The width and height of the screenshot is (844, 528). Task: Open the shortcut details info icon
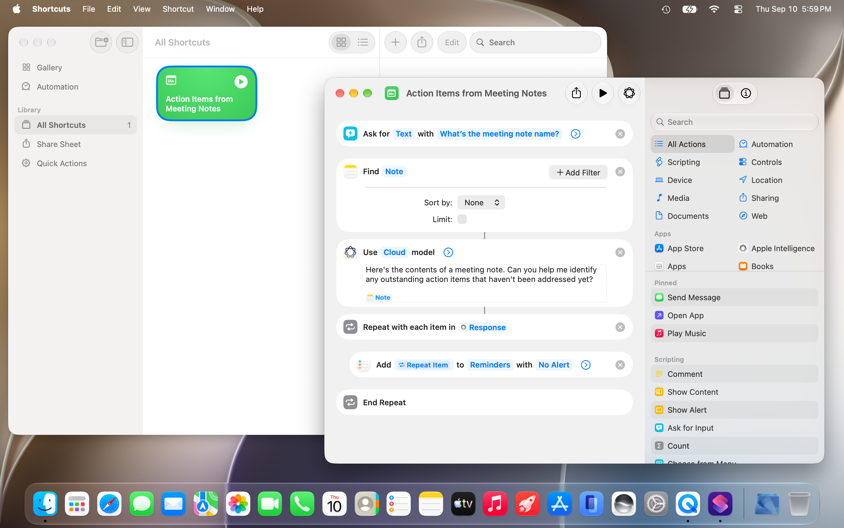tap(745, 93)
